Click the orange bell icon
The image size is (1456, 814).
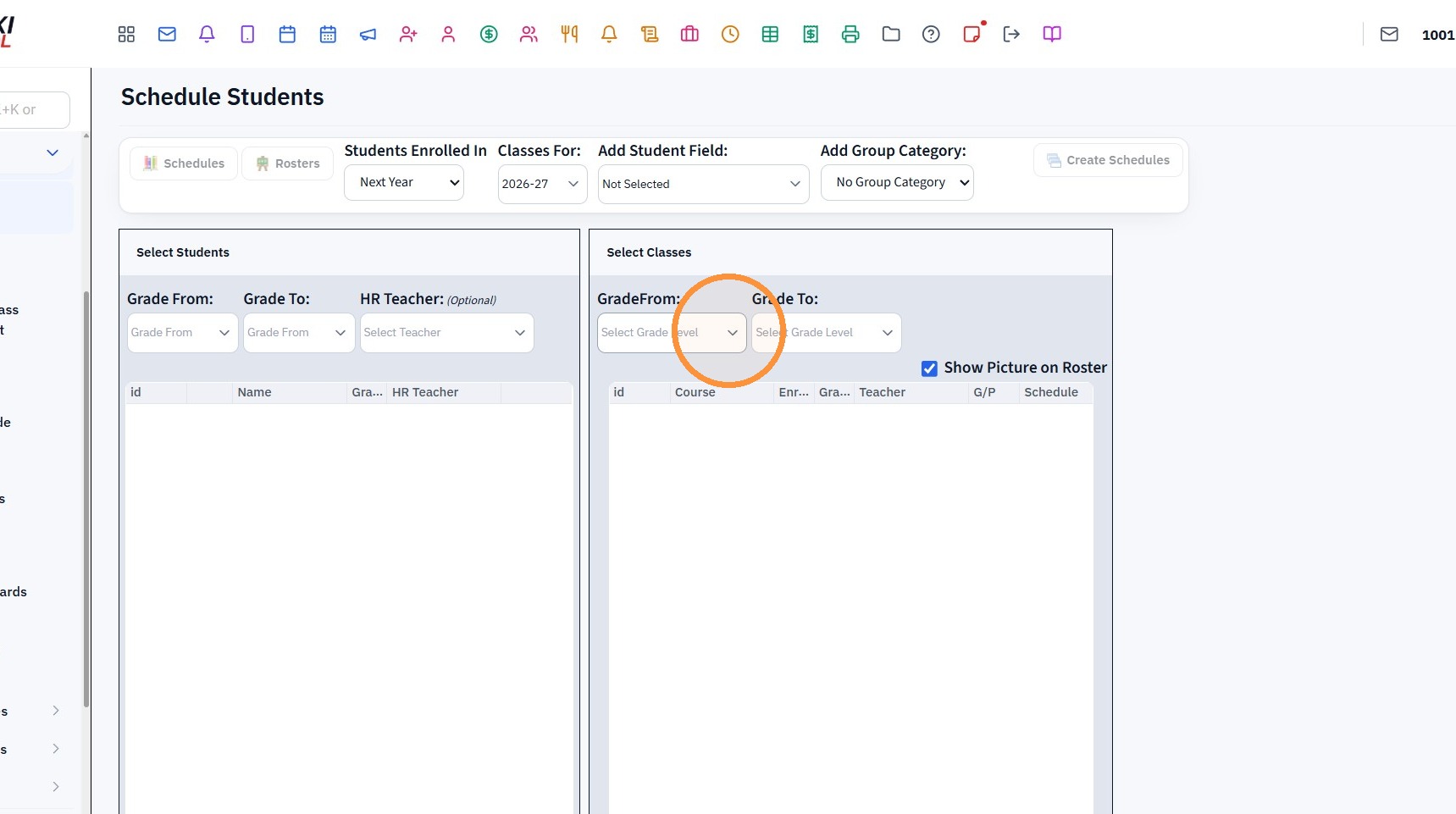(609, 34)
